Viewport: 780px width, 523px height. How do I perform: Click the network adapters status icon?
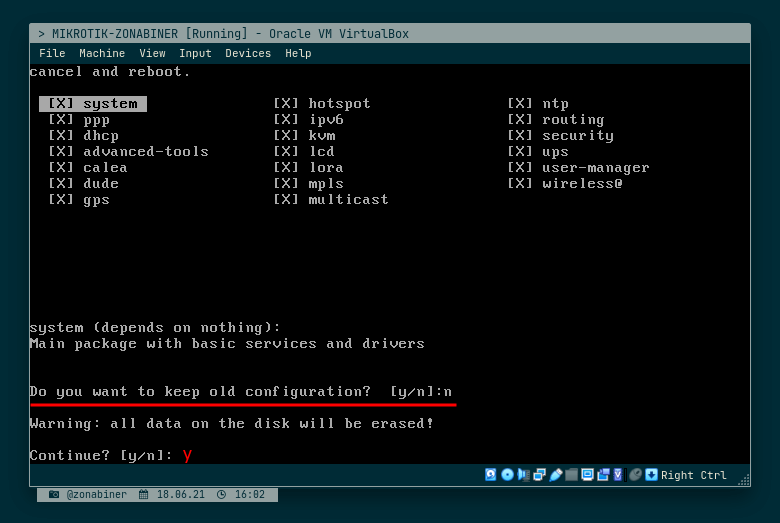pos(539,475)
